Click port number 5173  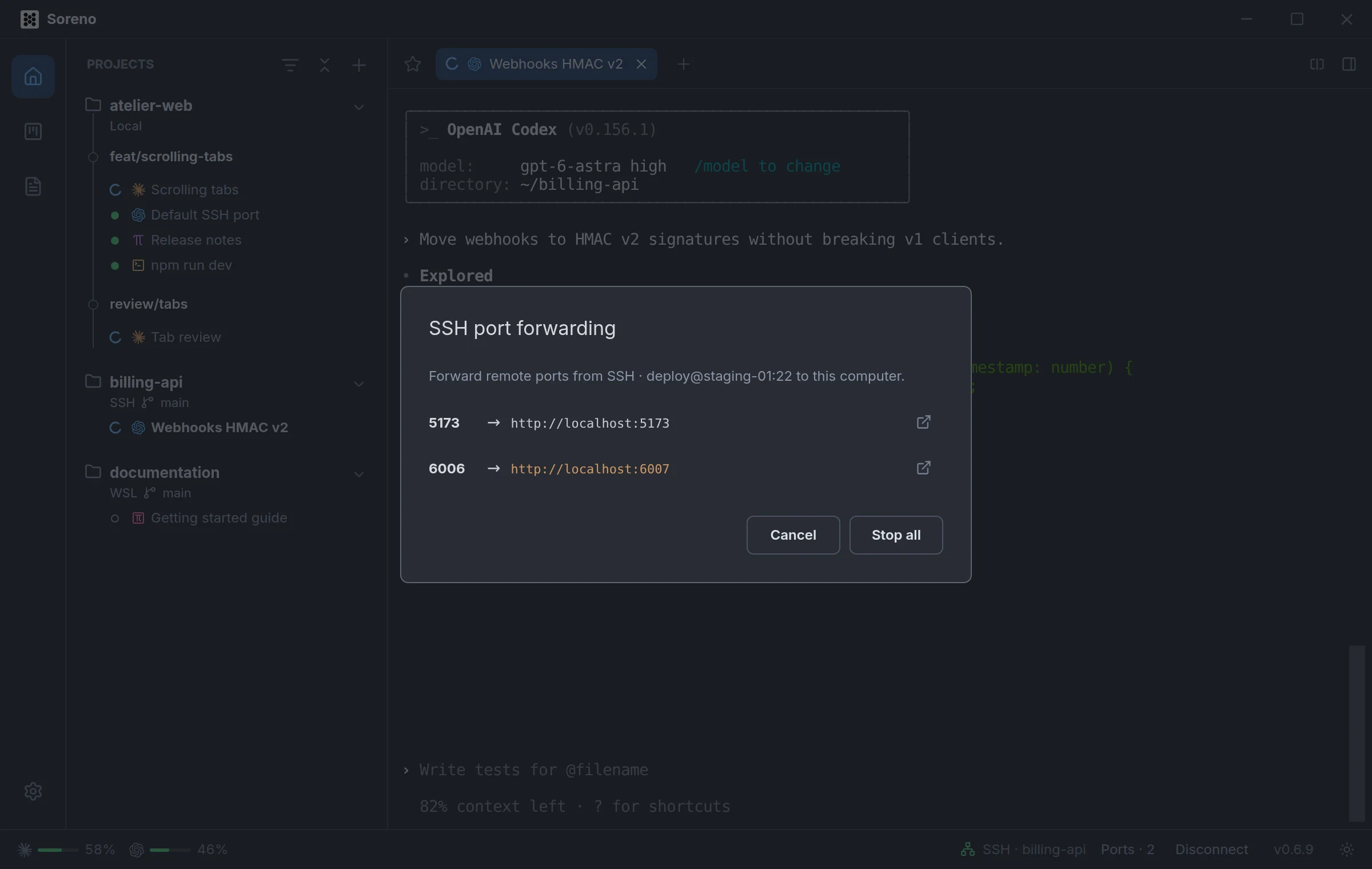(444, 423)
